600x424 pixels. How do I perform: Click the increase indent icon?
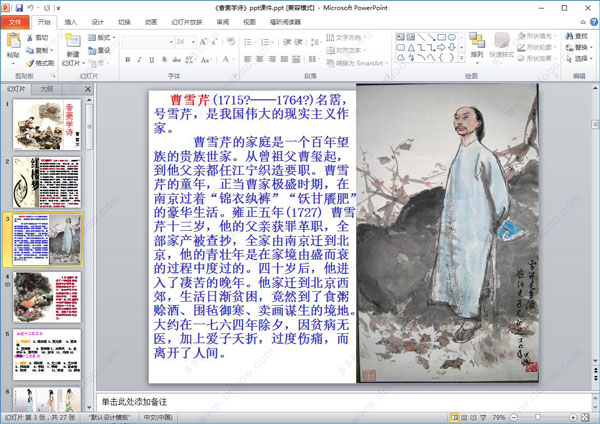(x=298, y=42)
